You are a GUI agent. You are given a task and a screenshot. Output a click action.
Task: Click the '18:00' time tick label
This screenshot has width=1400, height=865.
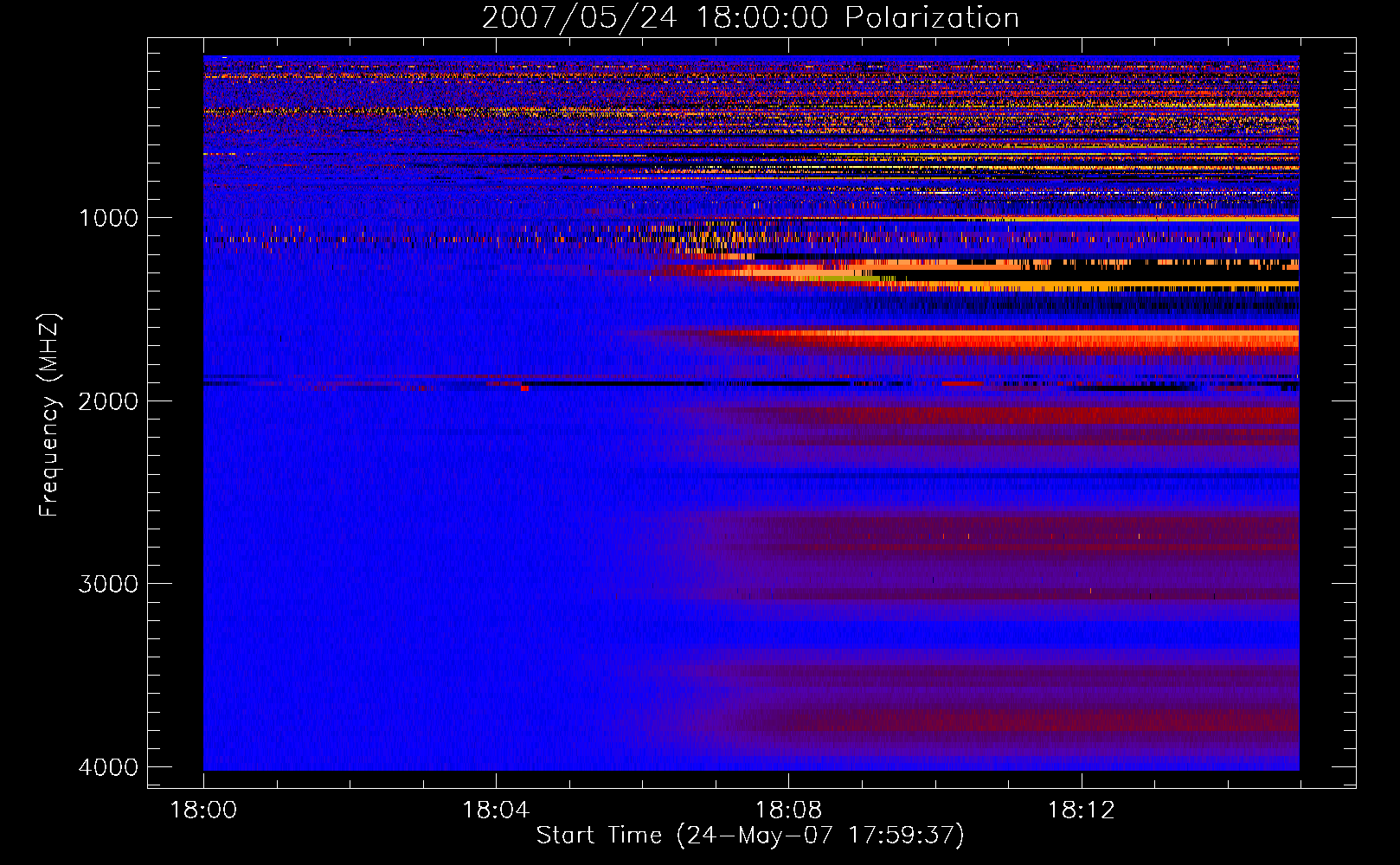tap(203, 811)
